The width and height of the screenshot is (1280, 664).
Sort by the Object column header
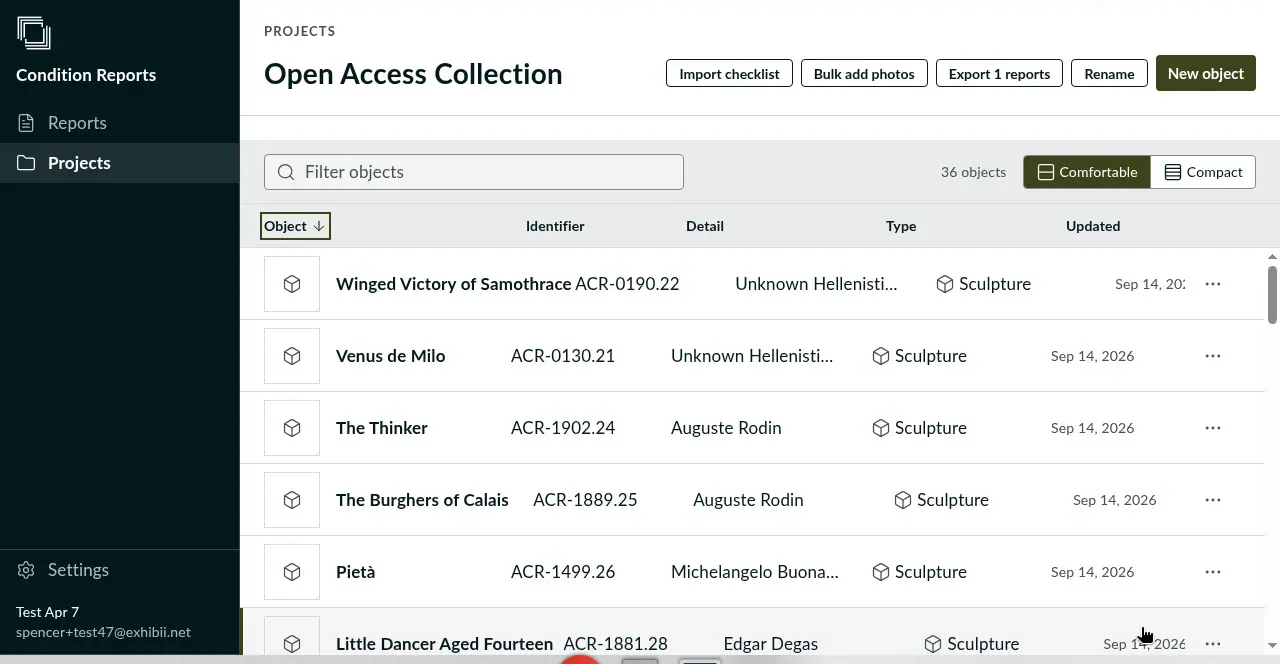[x=295, y=226]
